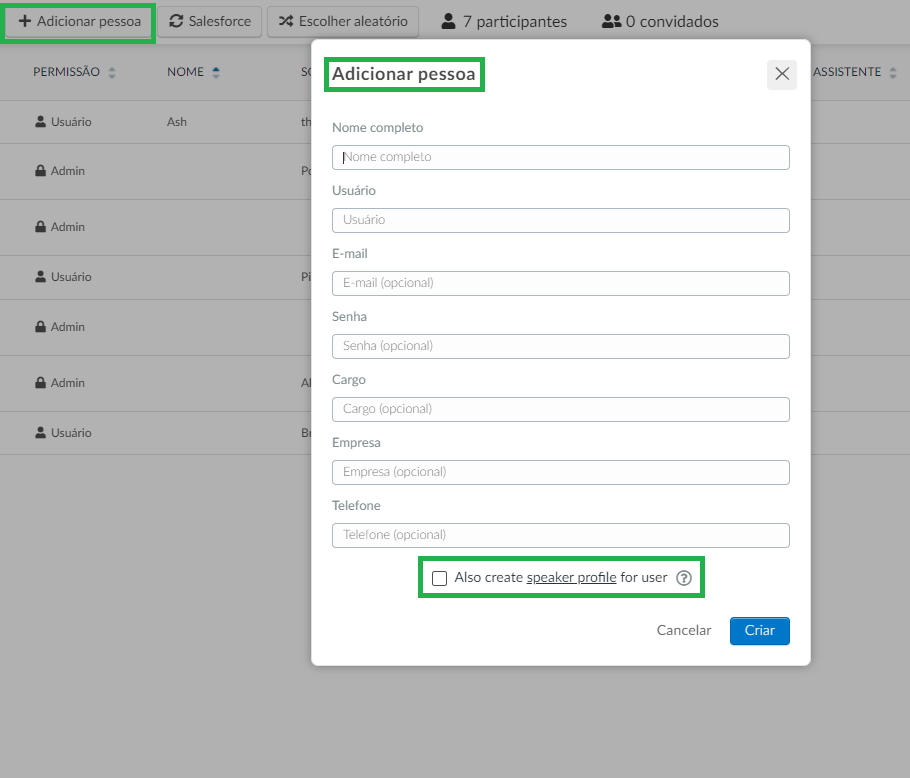This screenshot has width=910, height=778.
Task: Sort by the PERMISSÃO column arrows
Action: [112, 73]
